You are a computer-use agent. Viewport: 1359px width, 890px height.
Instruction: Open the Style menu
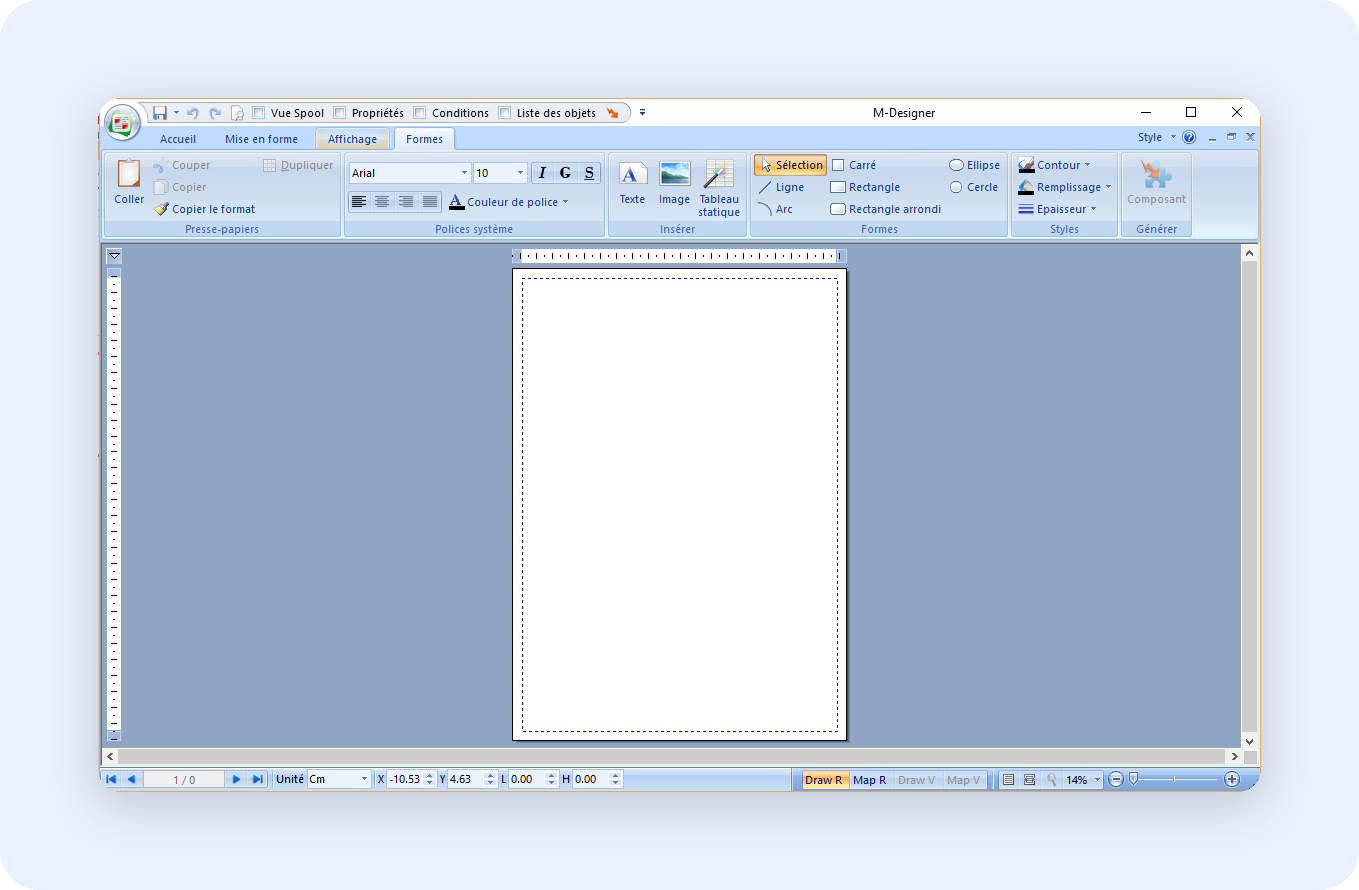coord(1157,137)
